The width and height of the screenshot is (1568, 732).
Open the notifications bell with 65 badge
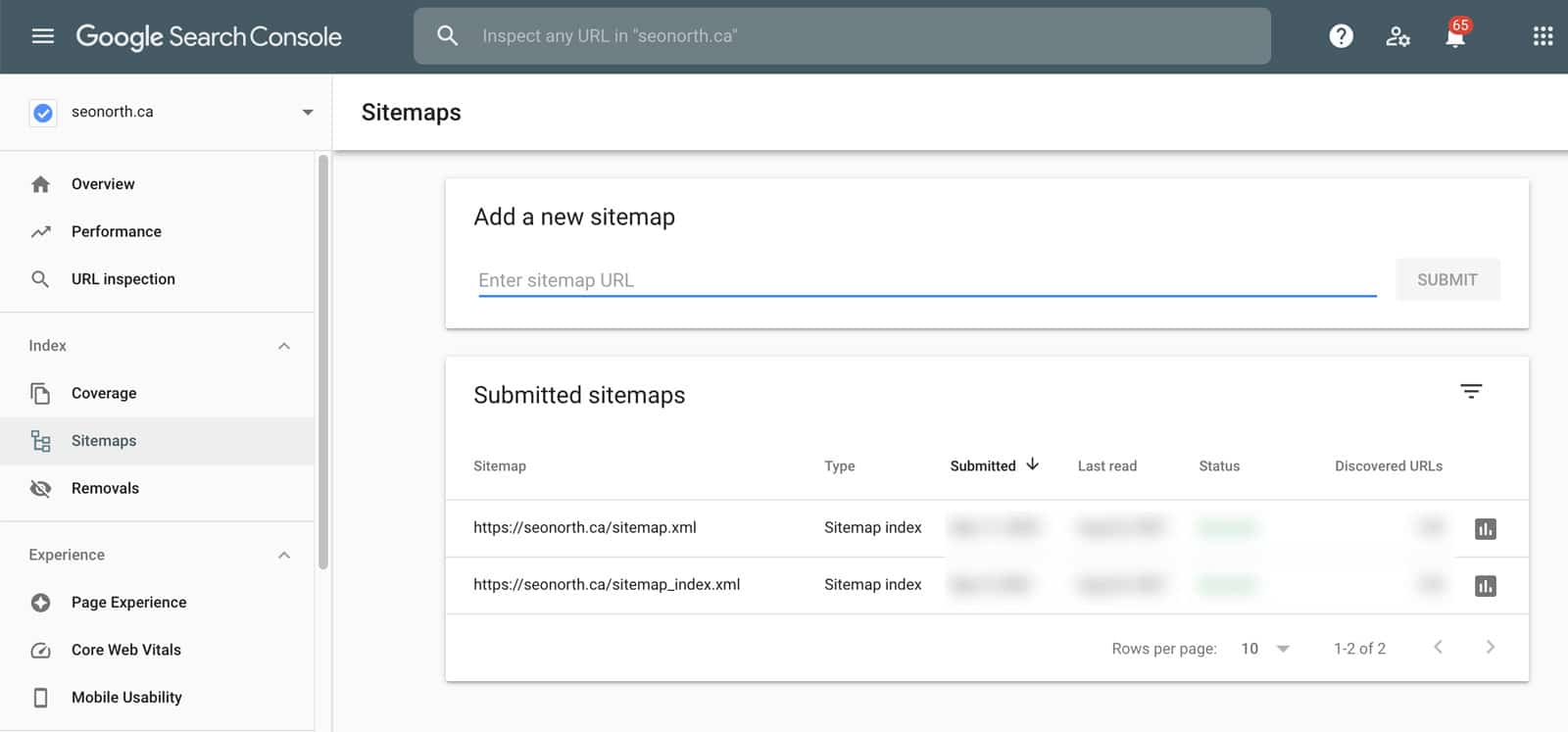coord(1455,34)
